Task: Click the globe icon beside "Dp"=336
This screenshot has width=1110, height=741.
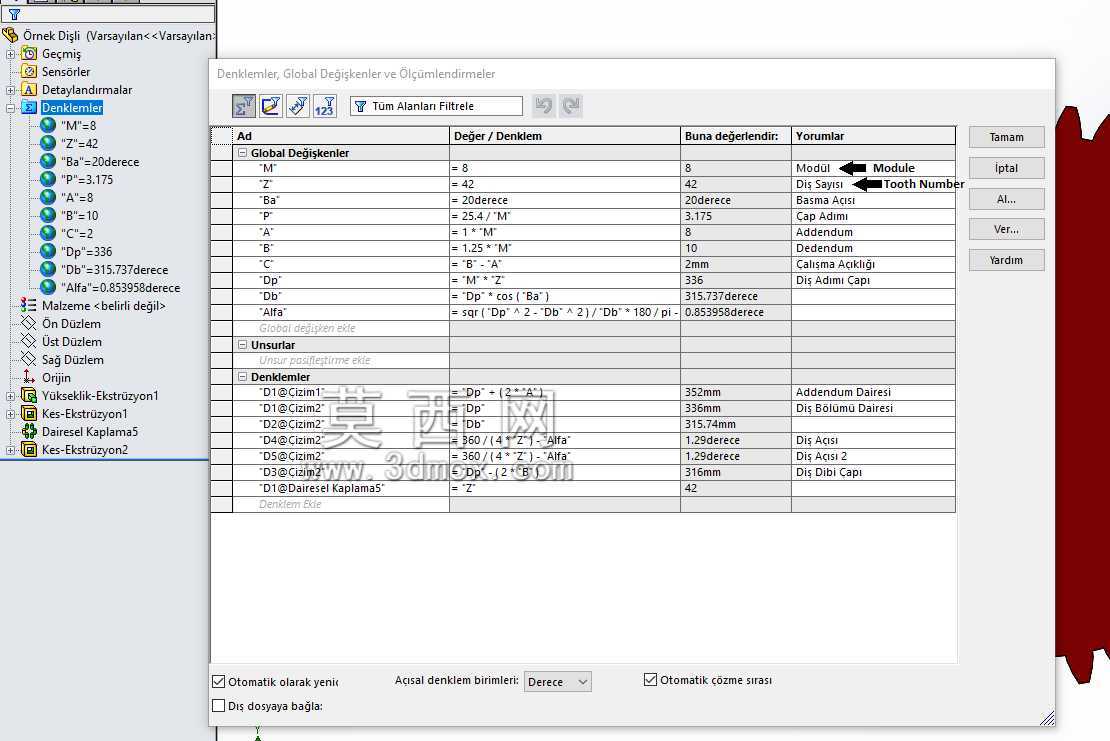Action: [48, 251]
